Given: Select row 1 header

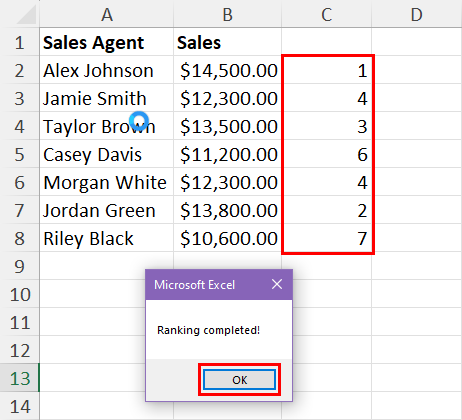Looking at the screenshot, I should 20,42.
